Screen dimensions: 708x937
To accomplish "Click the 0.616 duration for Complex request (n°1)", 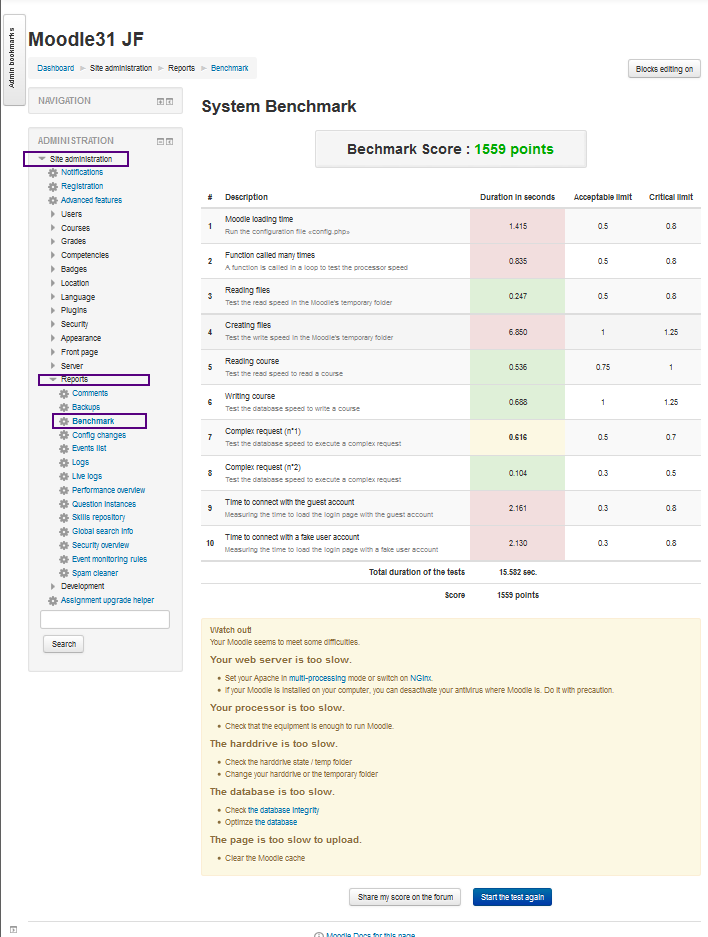I will [517, 437].
